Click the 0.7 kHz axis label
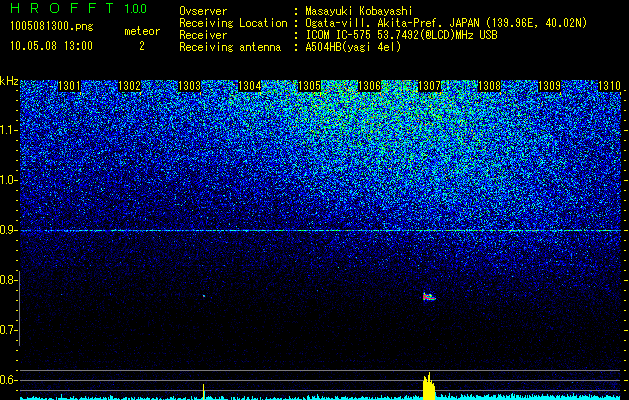The width and height of the screenshot is (629, 400). click(x=8, y=330)
